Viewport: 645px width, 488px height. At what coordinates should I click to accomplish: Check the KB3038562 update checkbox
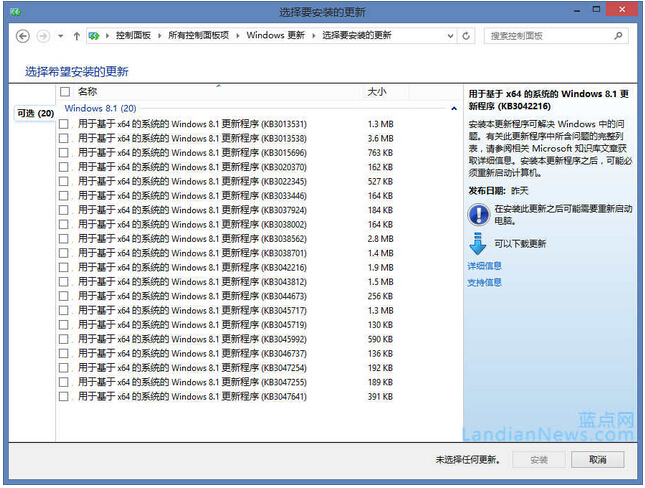64,239
